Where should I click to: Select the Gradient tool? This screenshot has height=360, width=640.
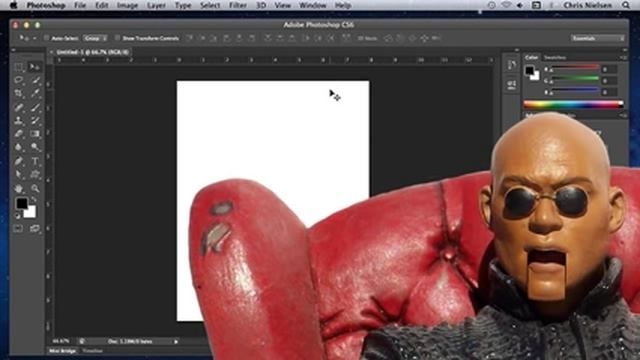[35, 134]
